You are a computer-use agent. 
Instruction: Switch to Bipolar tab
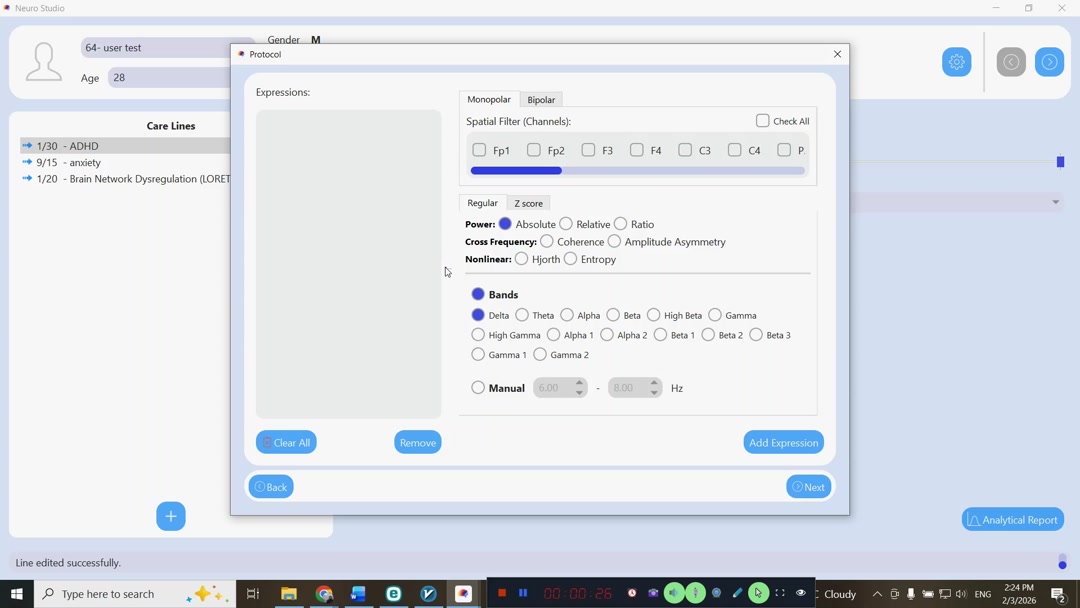click(541, 100)
